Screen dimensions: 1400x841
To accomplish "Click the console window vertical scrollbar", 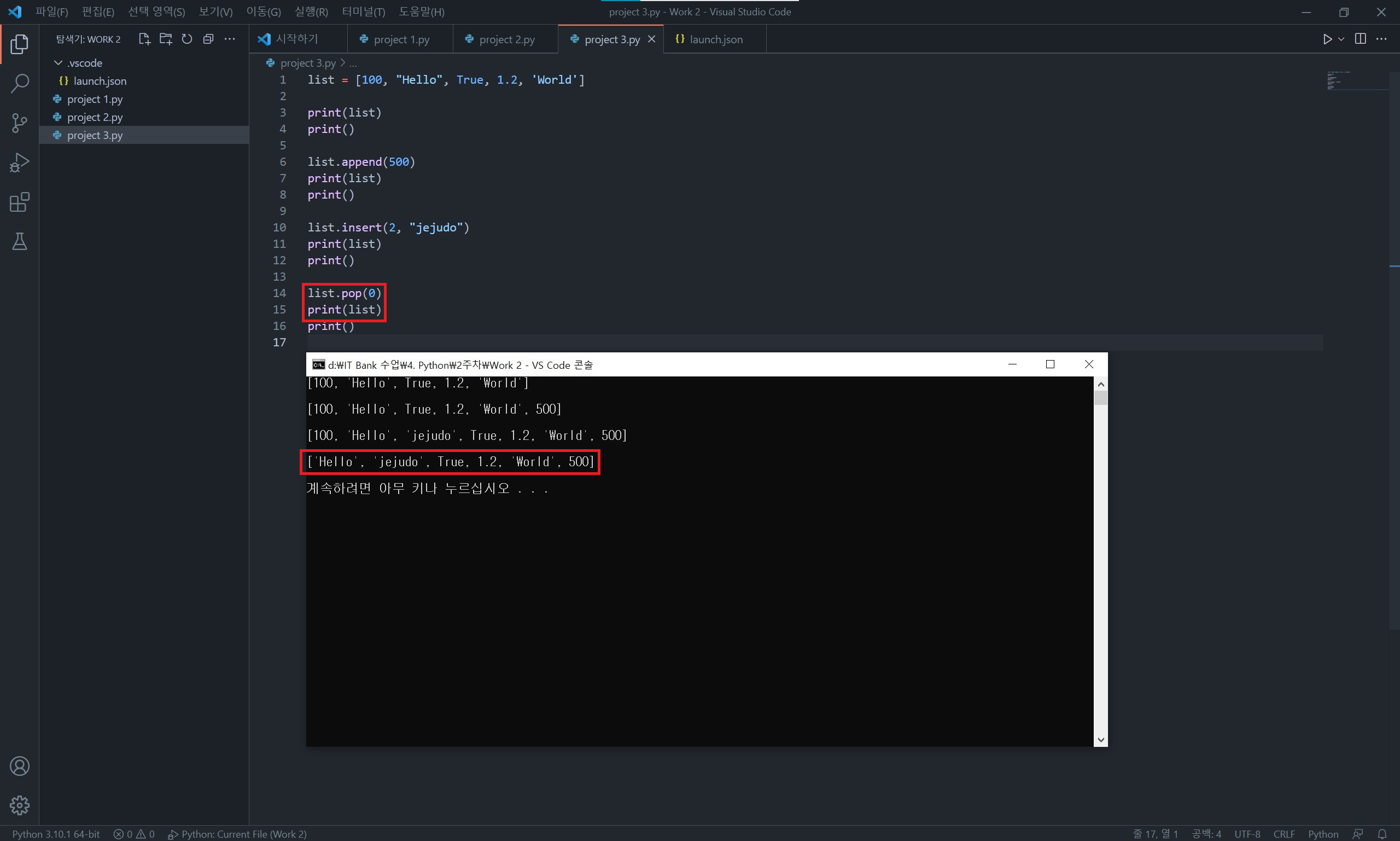I will pos(1100,561).
